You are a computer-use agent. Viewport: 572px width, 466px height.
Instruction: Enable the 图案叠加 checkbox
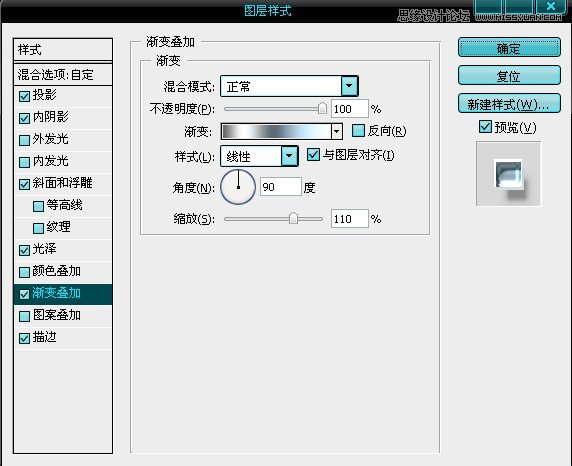[x=24, y=316]
